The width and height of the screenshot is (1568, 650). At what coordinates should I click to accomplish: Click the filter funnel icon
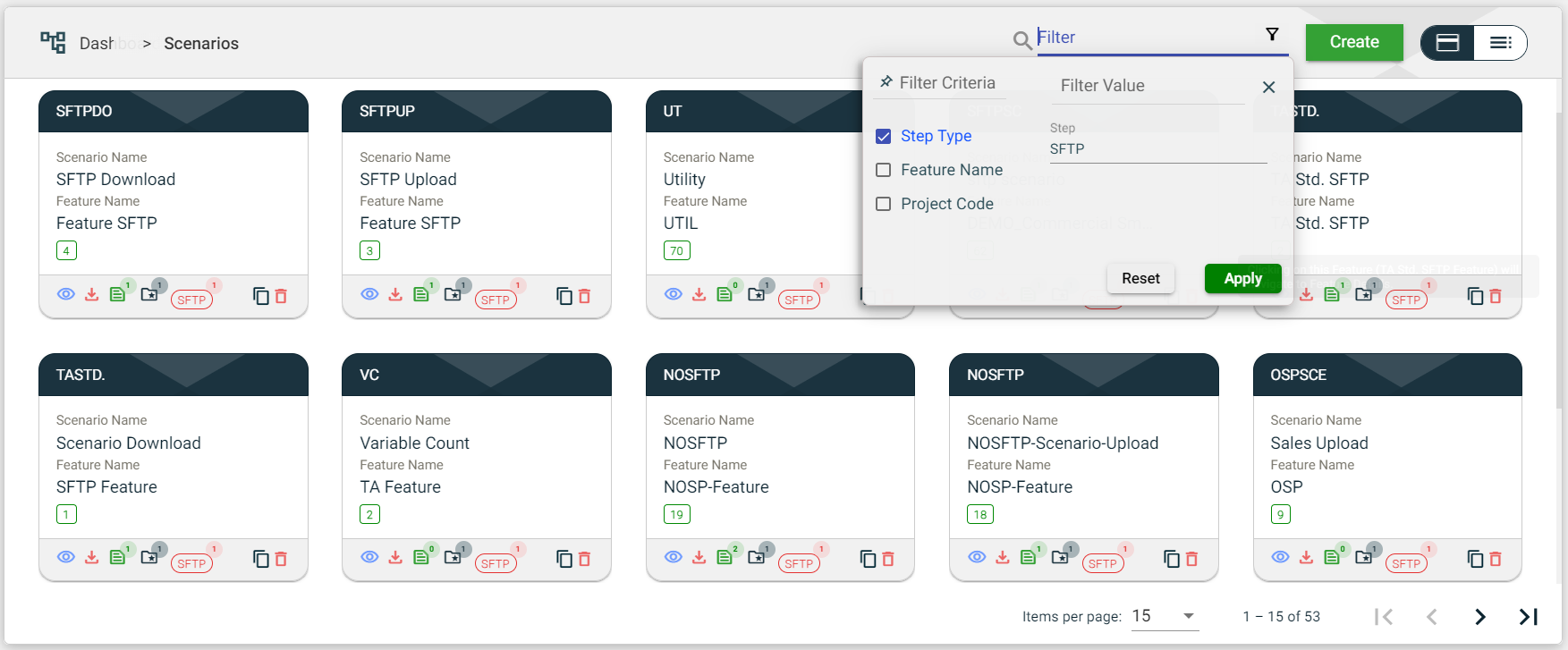click(1272, 35)
